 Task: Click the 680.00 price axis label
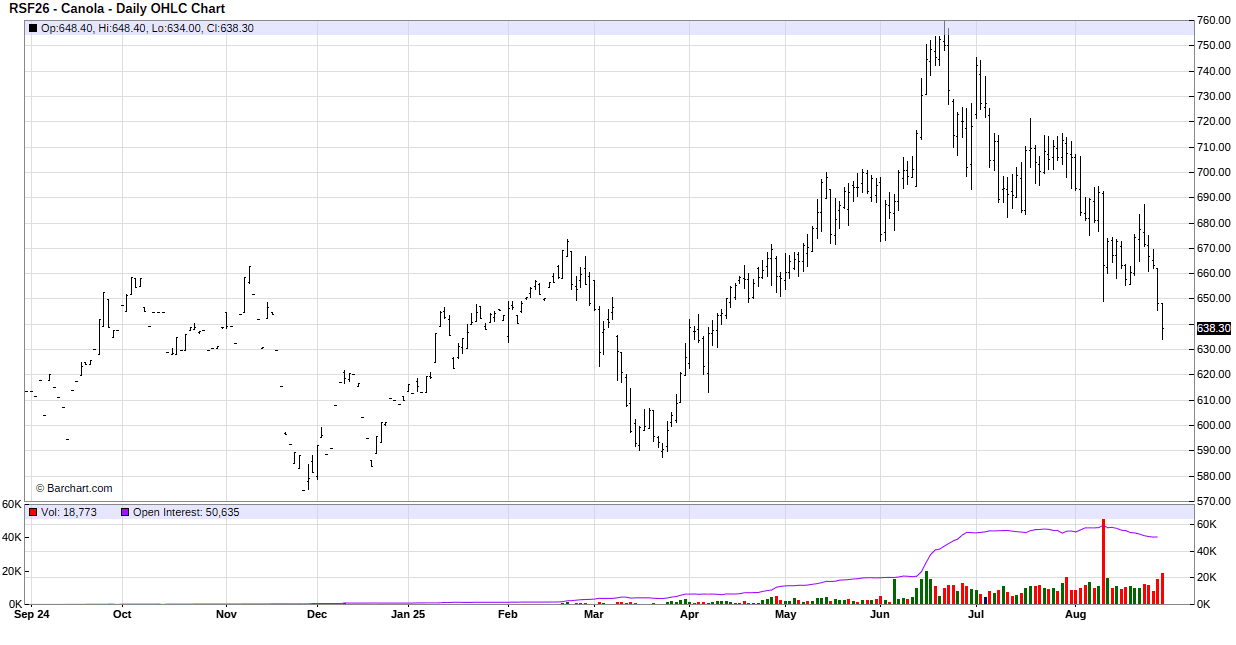[1213, 223]
